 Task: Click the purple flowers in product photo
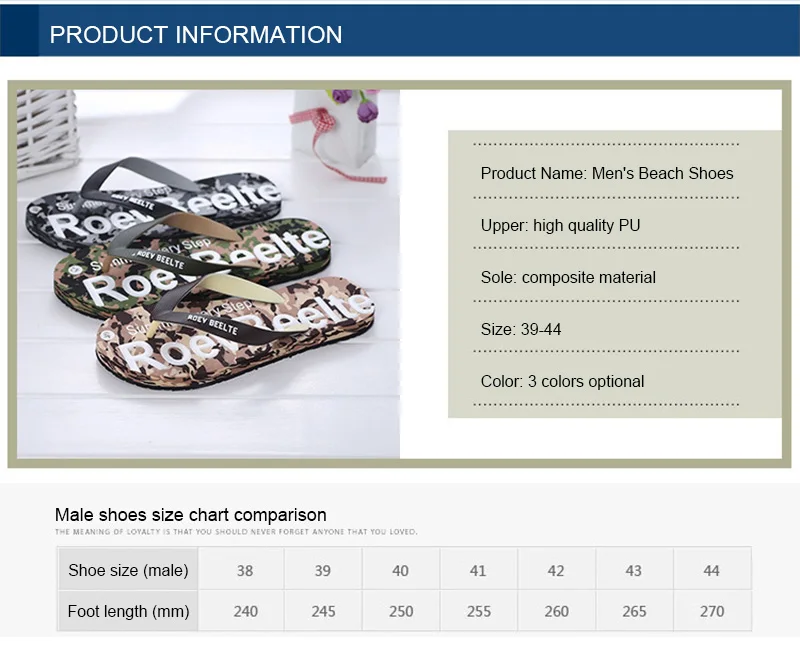coord(356,105)
